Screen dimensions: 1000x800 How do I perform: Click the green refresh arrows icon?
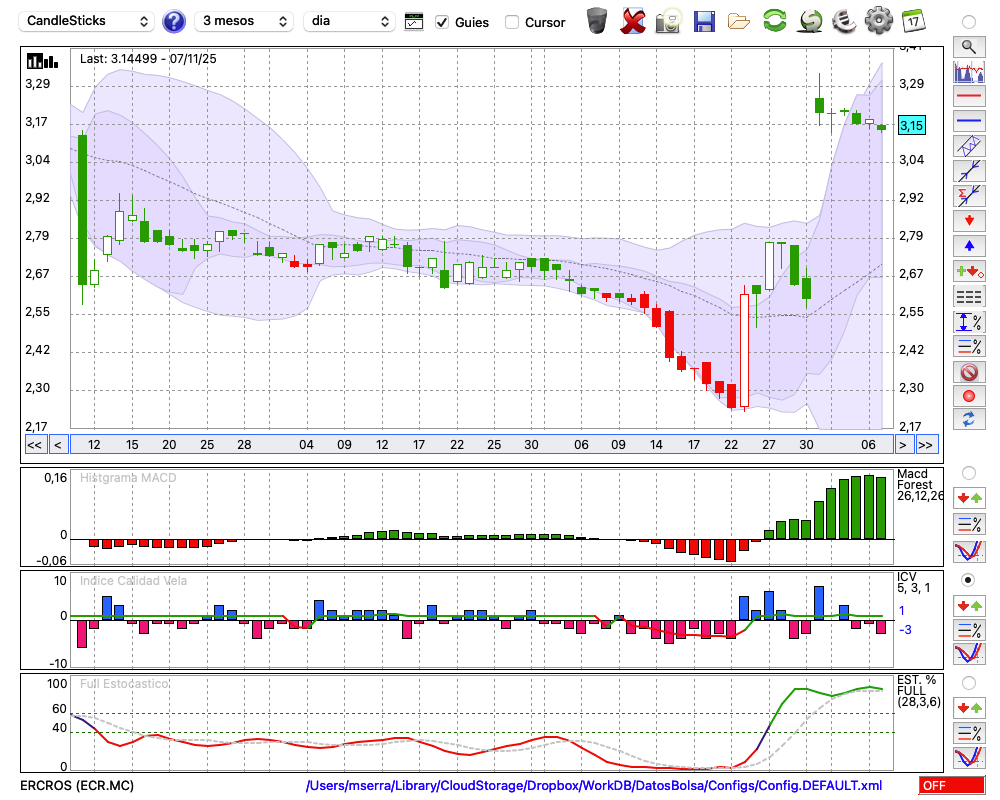(774, 20)
